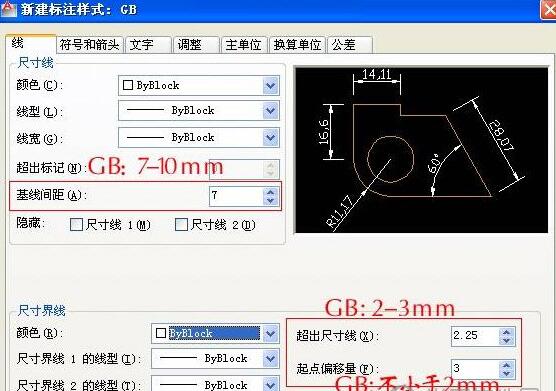
Task: Switch to the 线 tab
Action: point(31,43)
